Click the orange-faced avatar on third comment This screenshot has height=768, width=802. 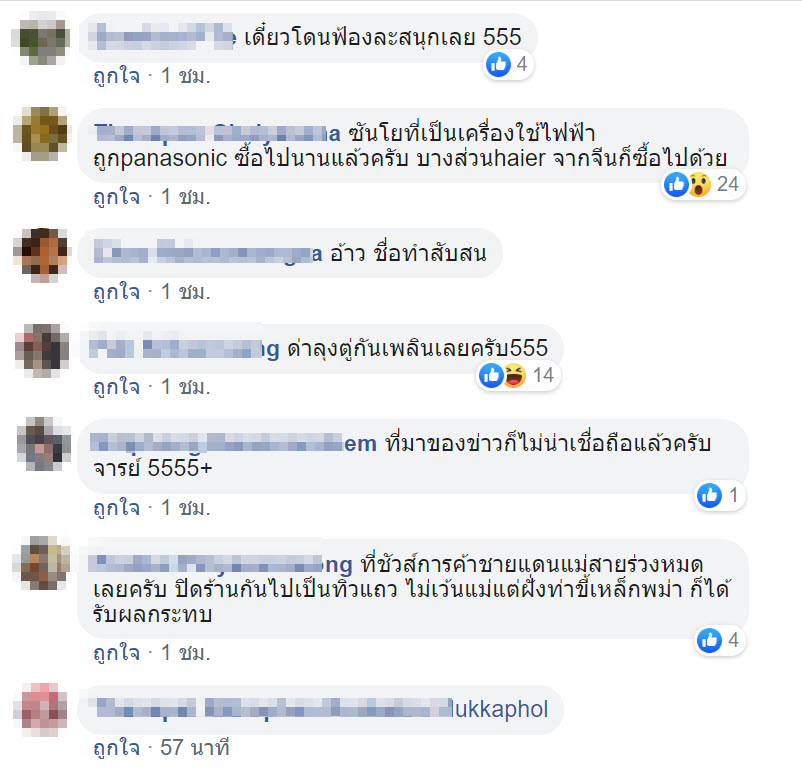click(x=41, y=255)
